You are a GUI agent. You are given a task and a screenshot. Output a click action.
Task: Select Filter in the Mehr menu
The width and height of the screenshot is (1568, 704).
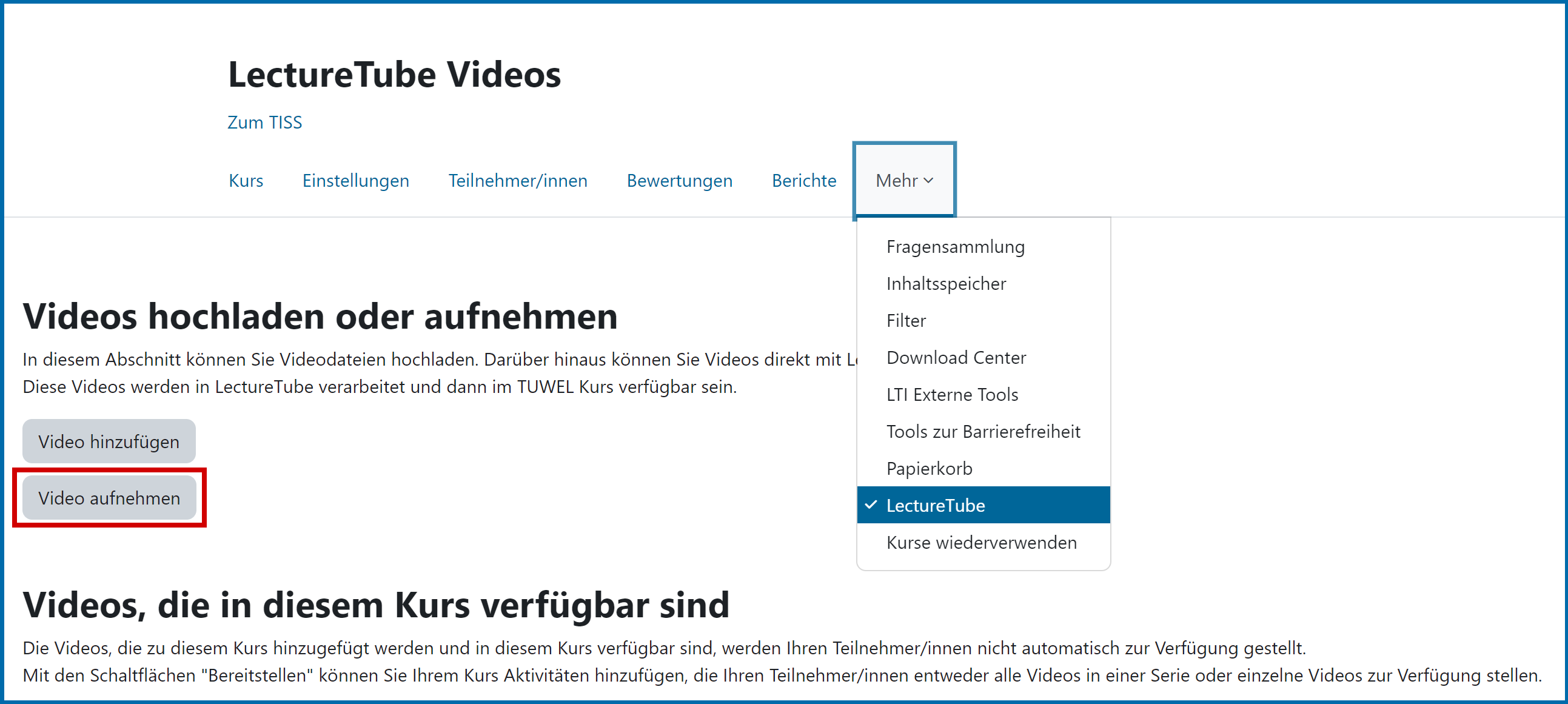983,321
